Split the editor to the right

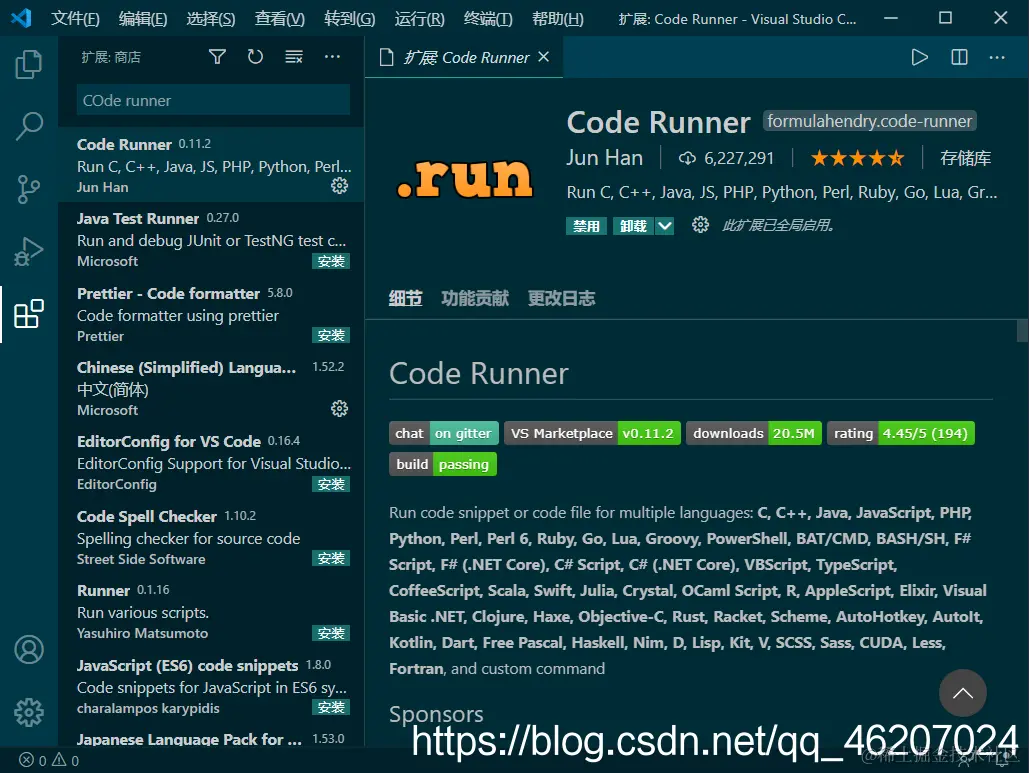pos(959,58)
